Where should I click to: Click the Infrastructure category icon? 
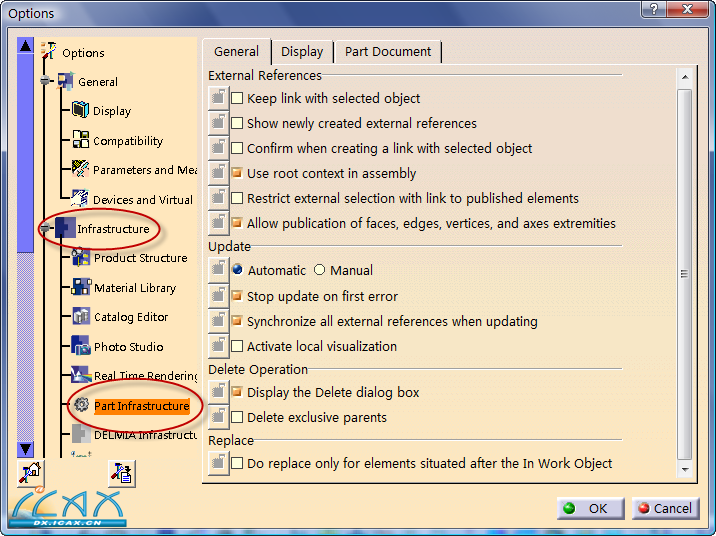pyautogui.click(x=65, y=227)
